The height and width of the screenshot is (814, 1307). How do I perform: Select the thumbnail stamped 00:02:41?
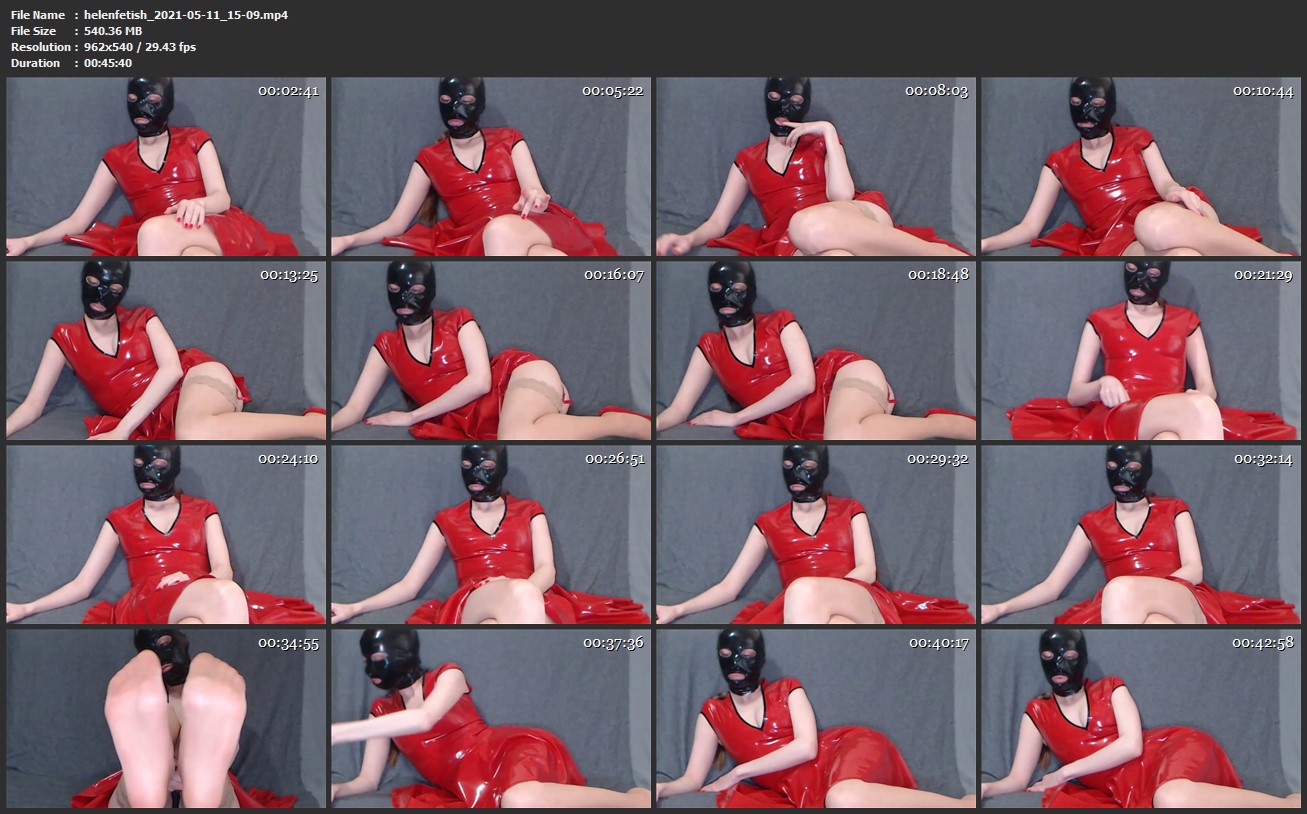pyautogui.click(x=166, y=166)
